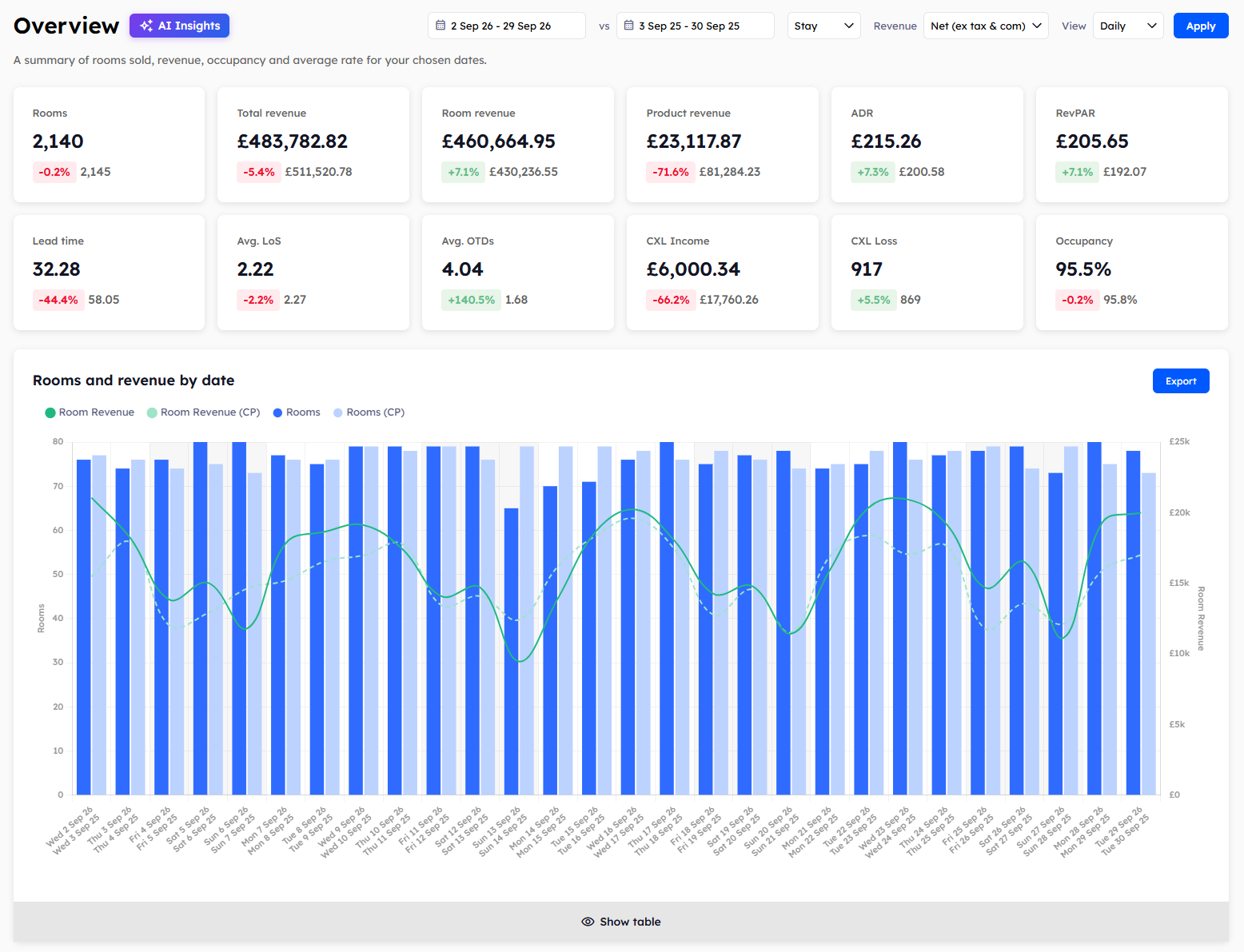
Task: Click the Export button
Action: point(1181,381)
